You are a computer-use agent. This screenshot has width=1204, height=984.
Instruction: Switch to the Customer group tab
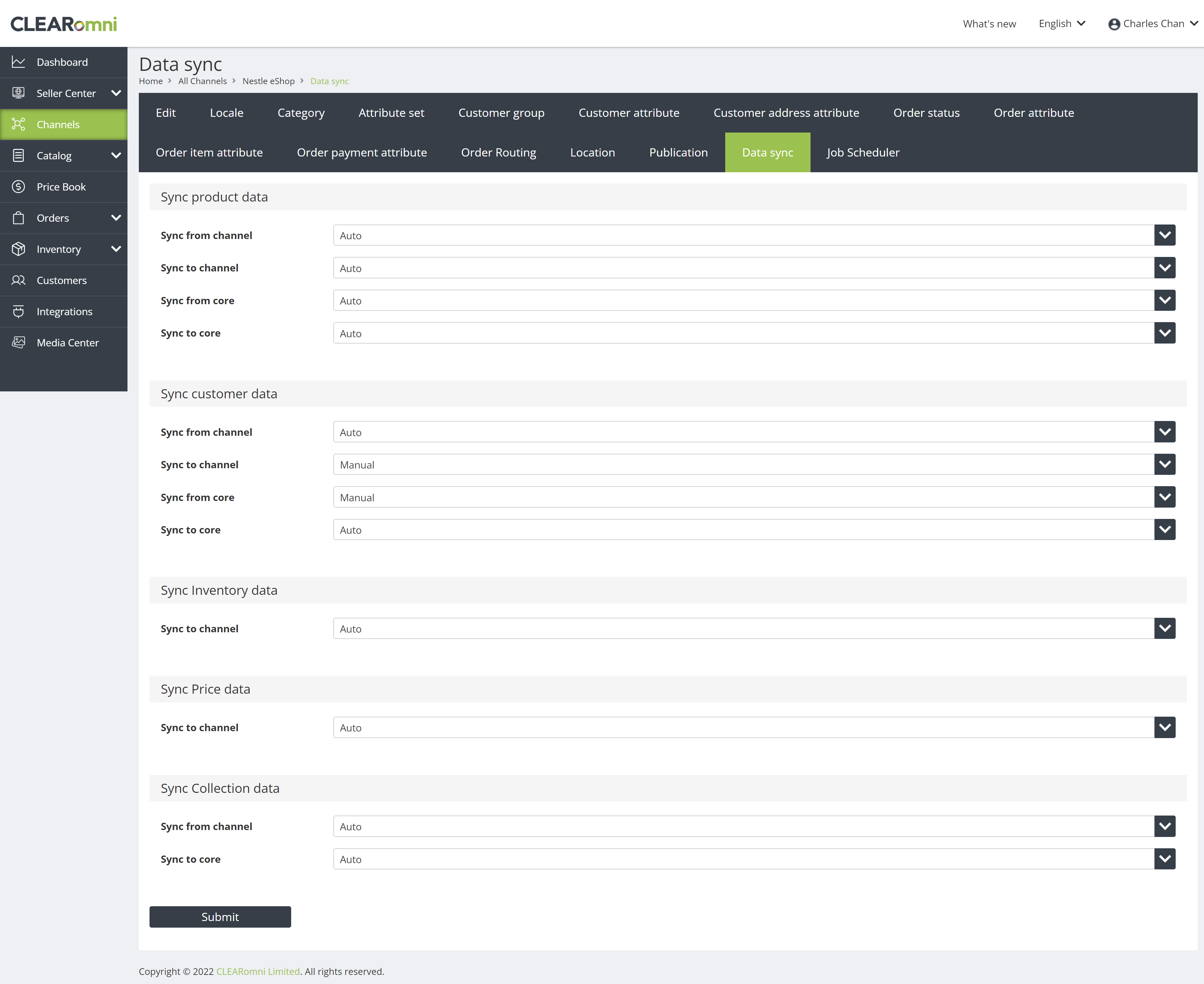[501, 113]
